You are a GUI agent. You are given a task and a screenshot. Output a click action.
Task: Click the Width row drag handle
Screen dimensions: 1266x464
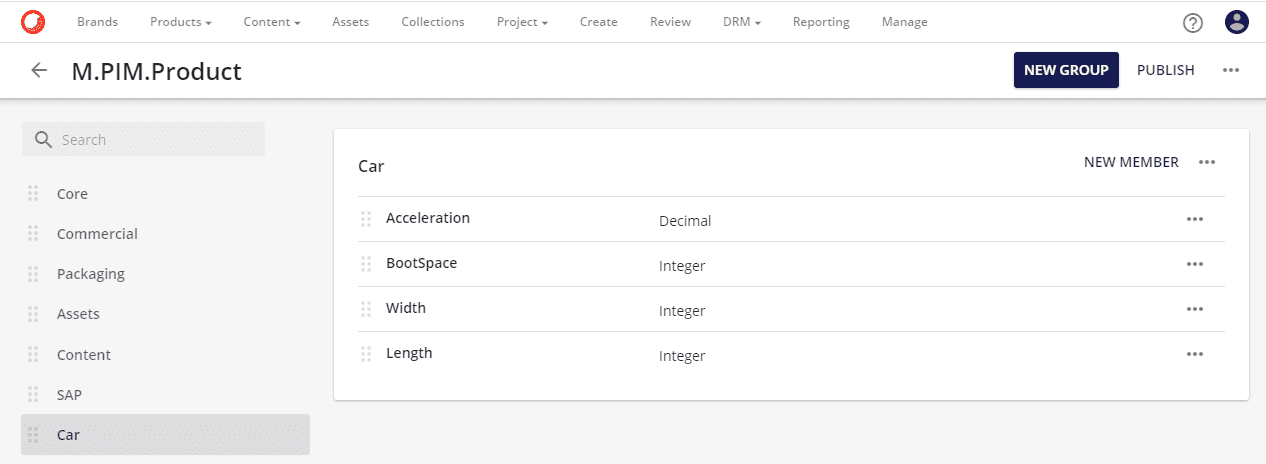coord(366,309)
